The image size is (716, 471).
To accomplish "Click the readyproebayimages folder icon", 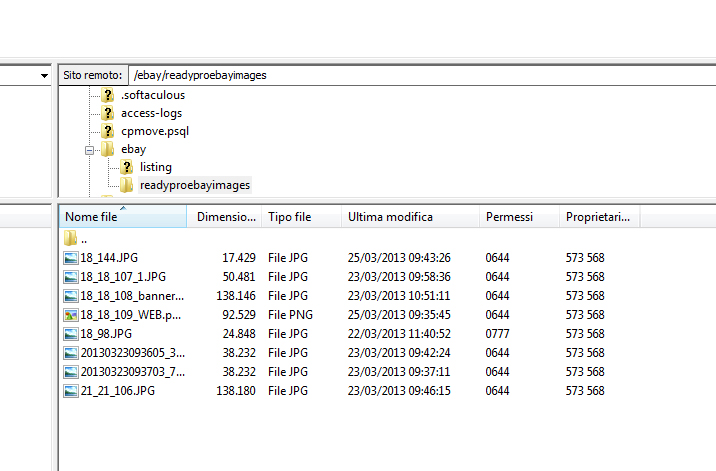I will coord(127,185).
